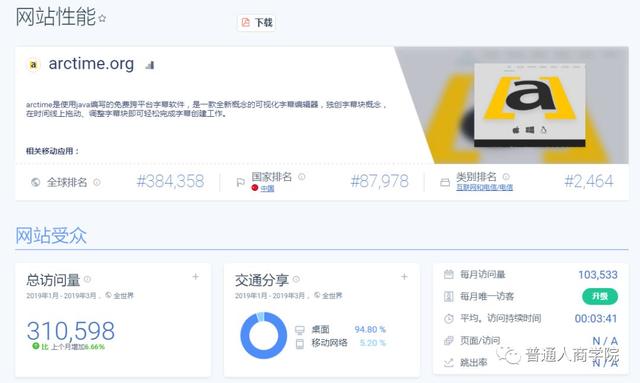Click the globe icon beside 全球排名
The height and width of the screenshot is (383, 640).
tap(36, 182)
